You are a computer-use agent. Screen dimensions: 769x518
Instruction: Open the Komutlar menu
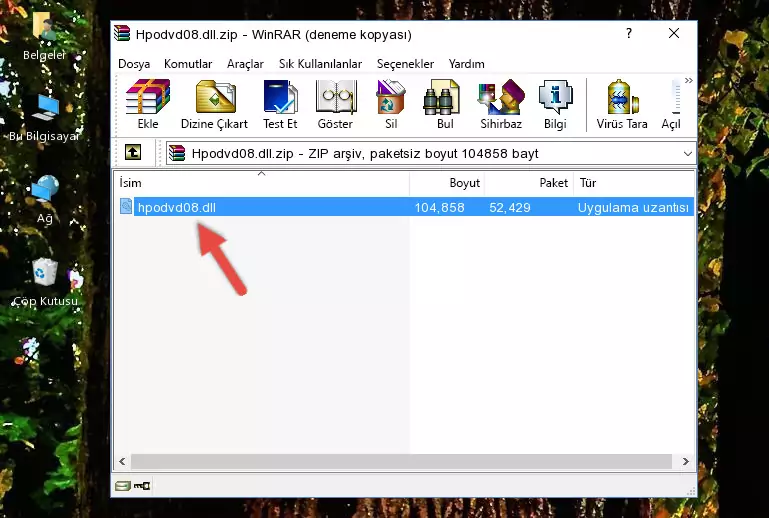click(x=188, y=64)
